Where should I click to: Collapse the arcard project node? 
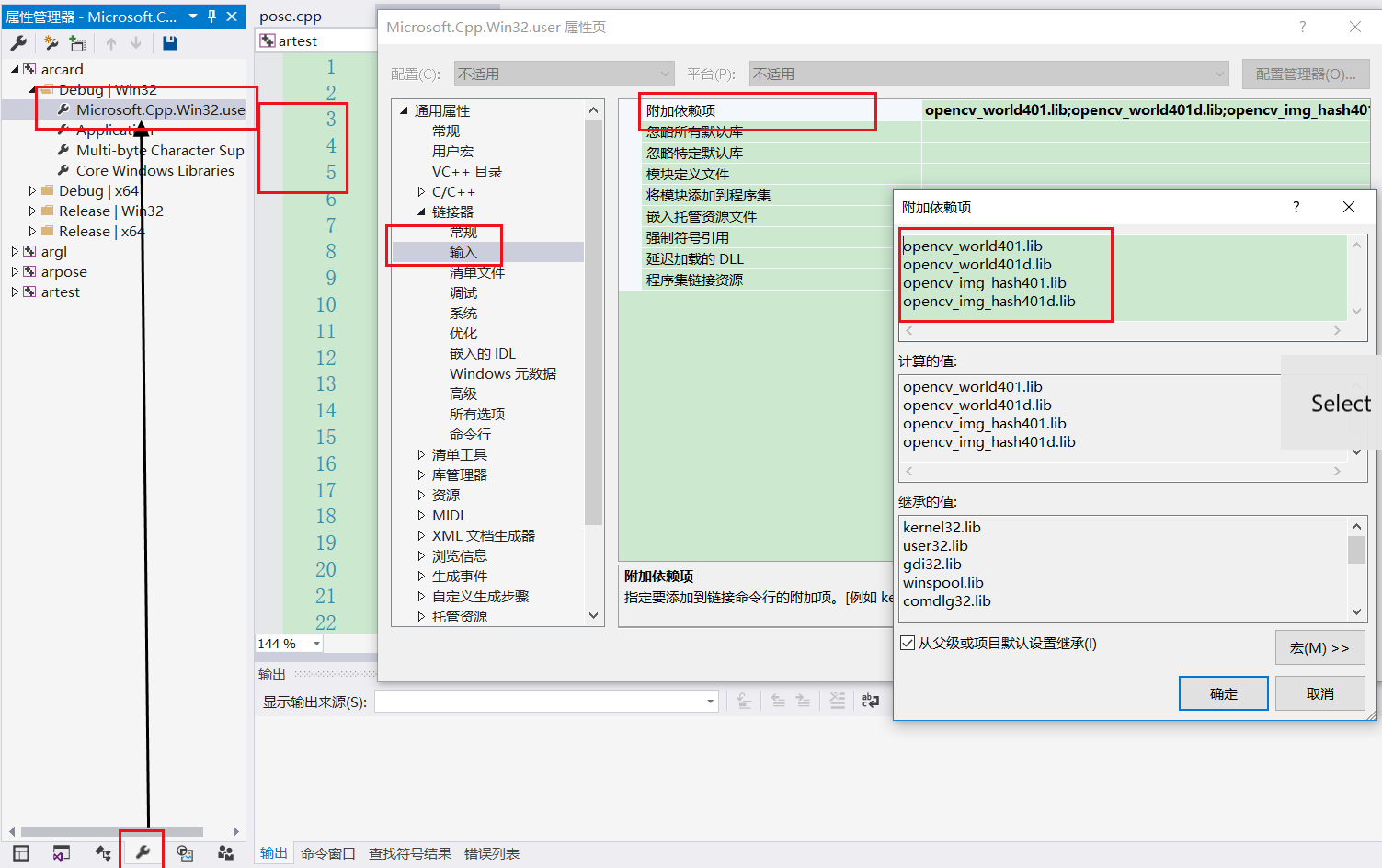click(x=15, y=69)
